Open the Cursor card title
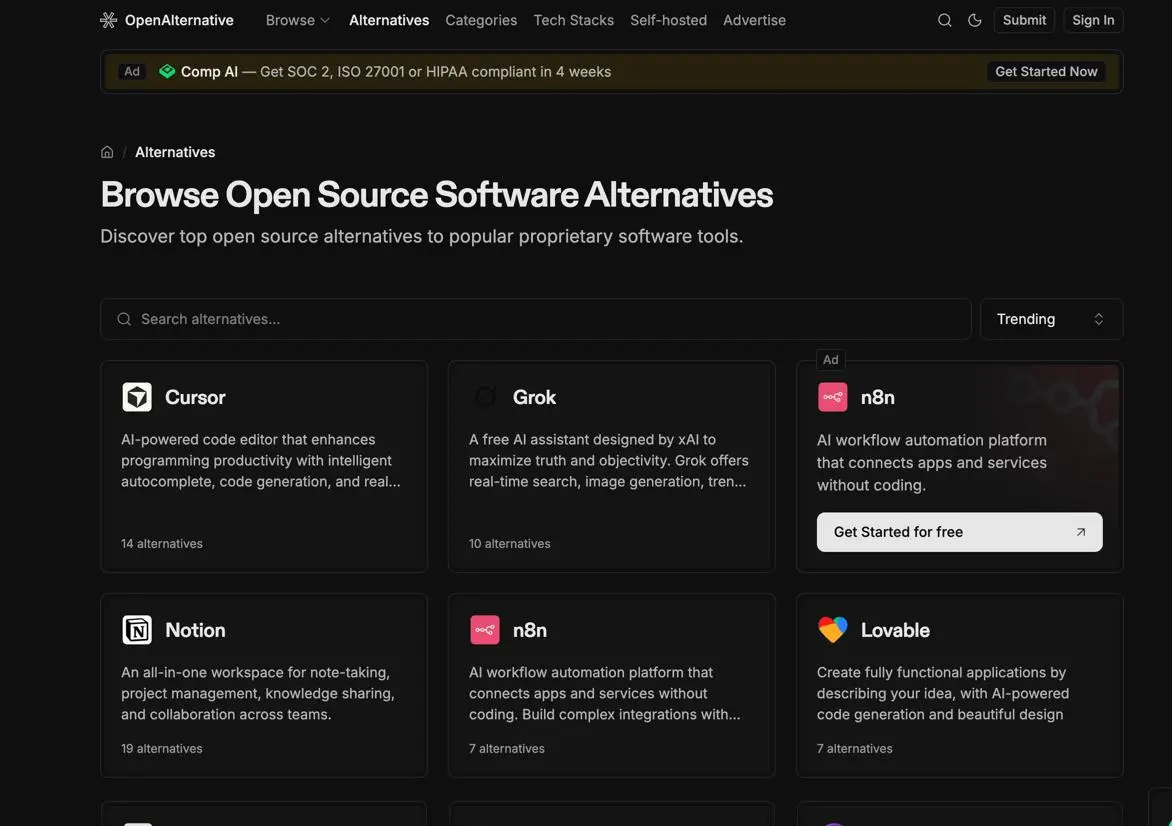This screenshot has height=826, width=1172. (195, 397)
